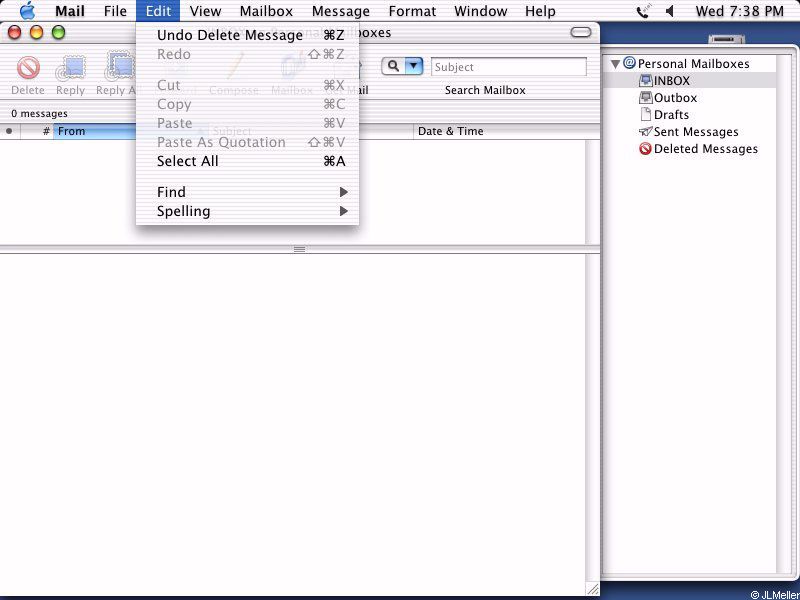Focus the Subject search field
This screenshot has width=800, height=600.
pos(509,67)
